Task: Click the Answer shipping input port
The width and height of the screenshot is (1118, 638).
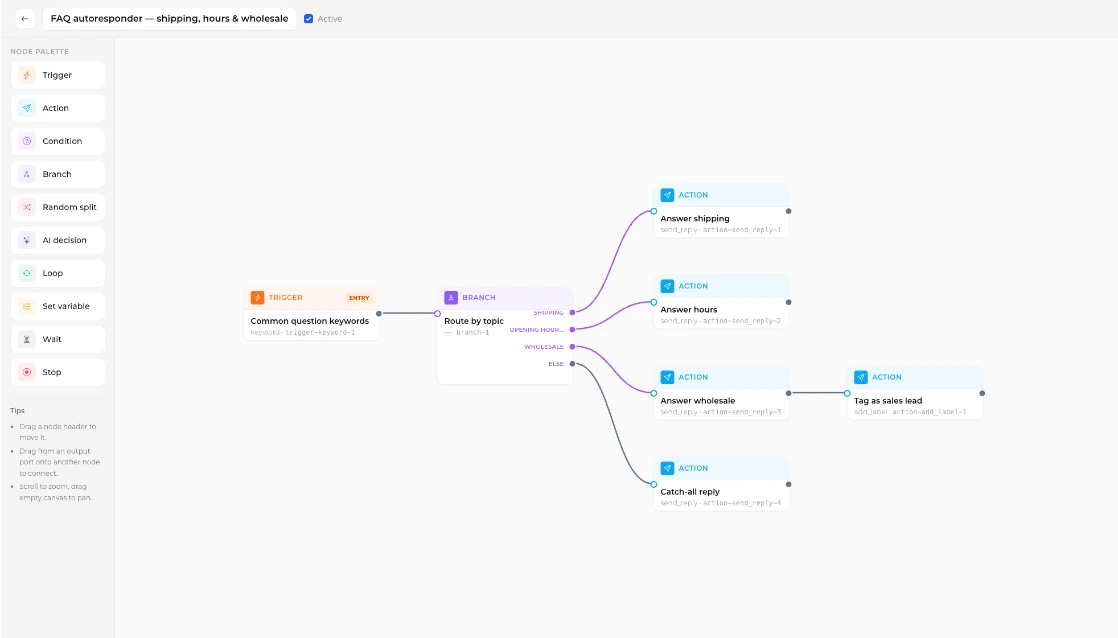Action: pyautogui.click(x=653, y=211)
